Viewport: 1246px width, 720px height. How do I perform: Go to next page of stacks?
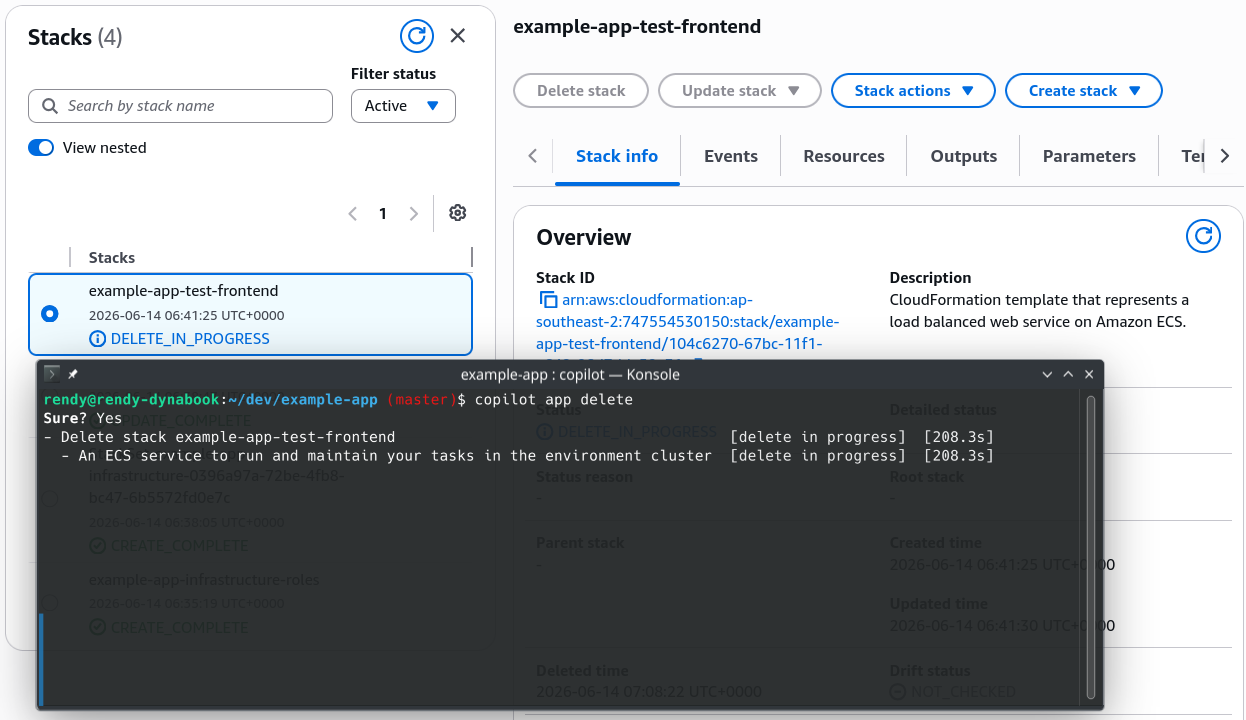[414, 214]
